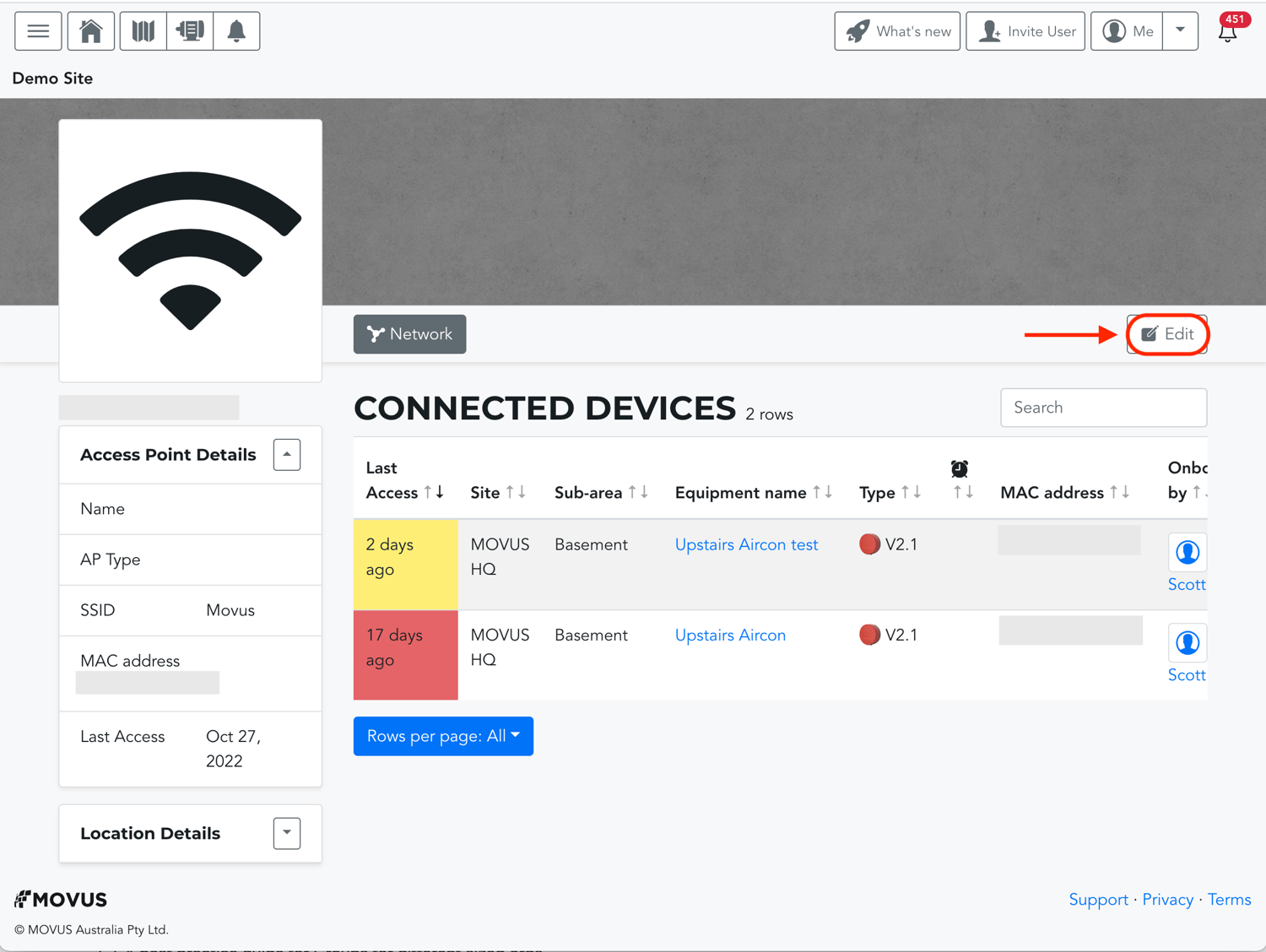The height and width of the screenshot is (952, 1266).
Task: Open the Me account dropdown arrow
Action: click(x=1180, y=30)
